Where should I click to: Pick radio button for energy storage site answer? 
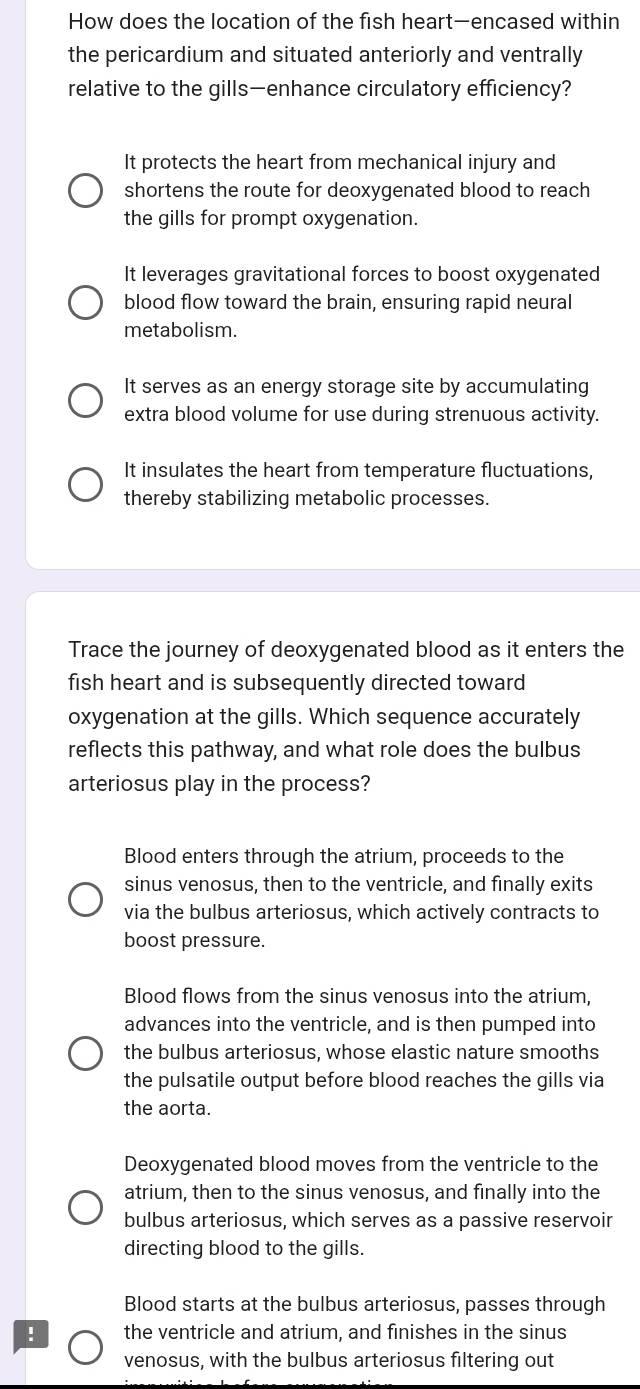(85, 400)
